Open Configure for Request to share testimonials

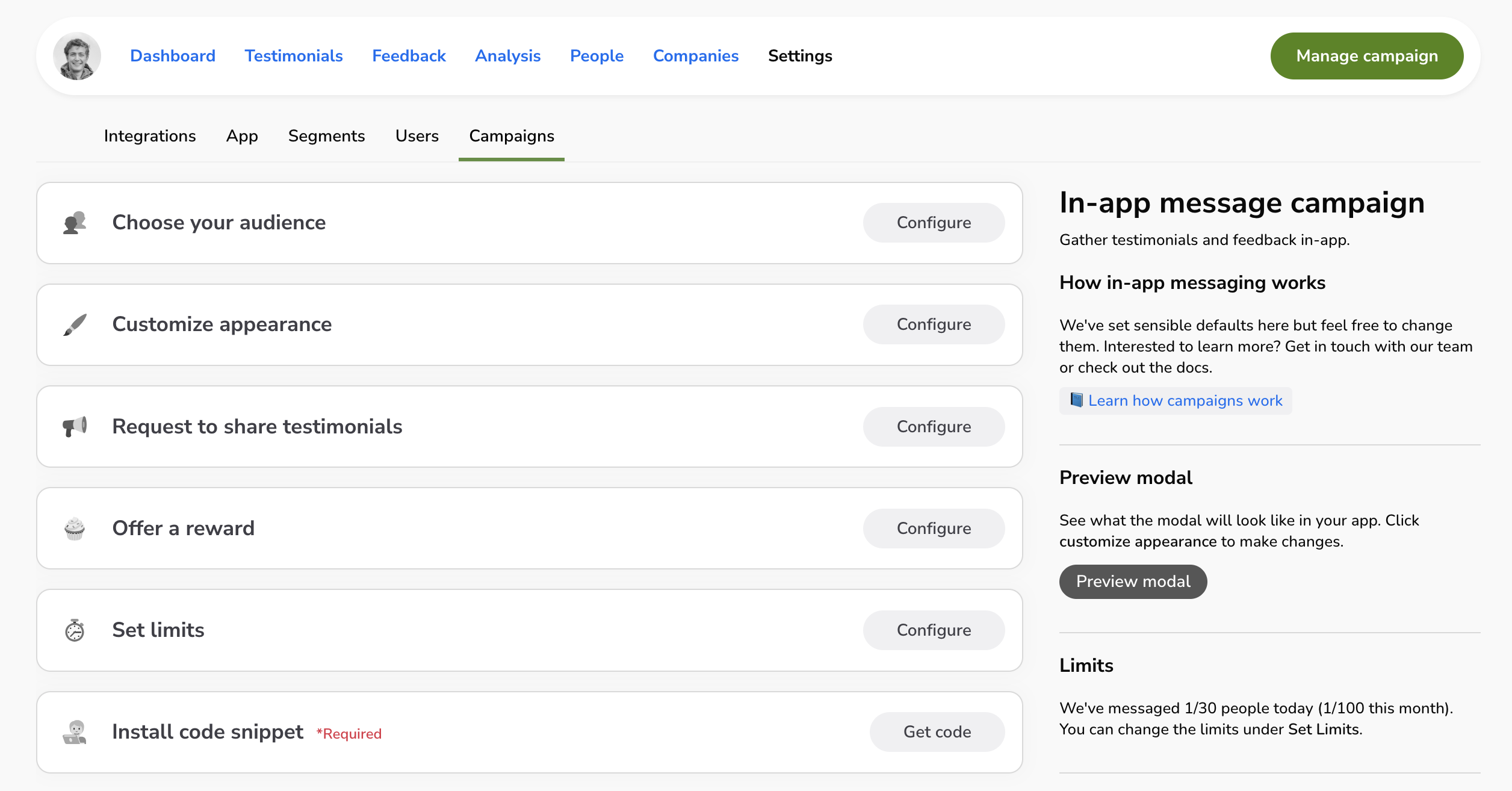(x=934, y=427)
